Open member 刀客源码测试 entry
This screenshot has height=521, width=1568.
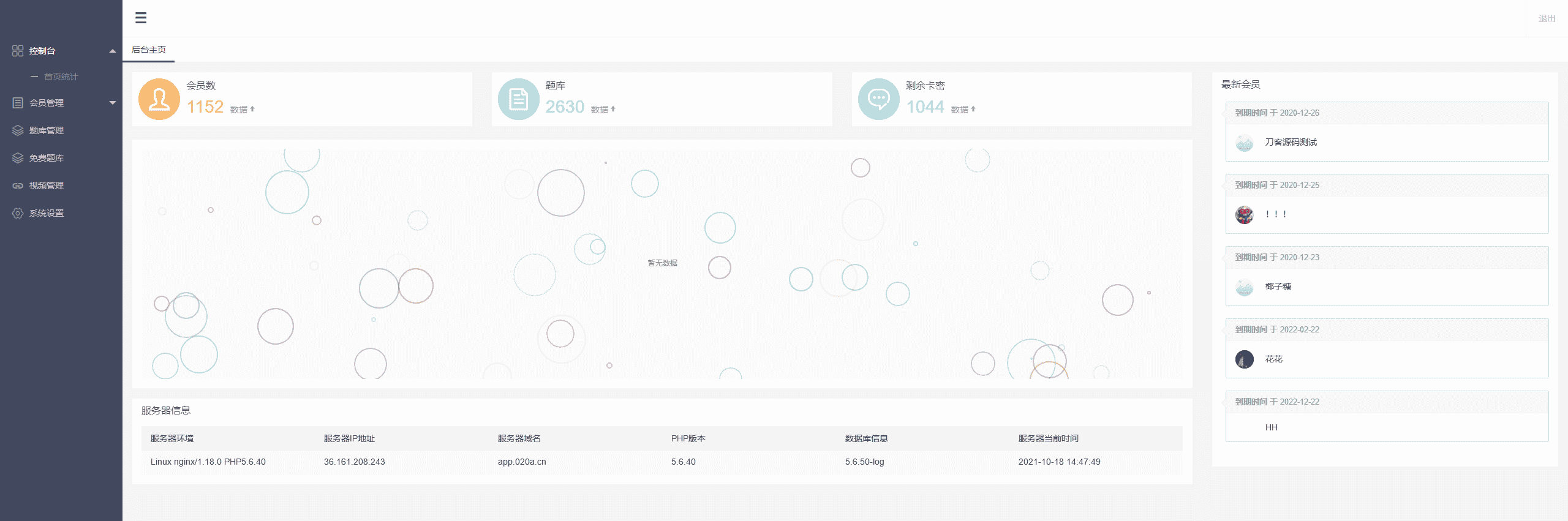pyautogui.click(x=1291, y=142)
